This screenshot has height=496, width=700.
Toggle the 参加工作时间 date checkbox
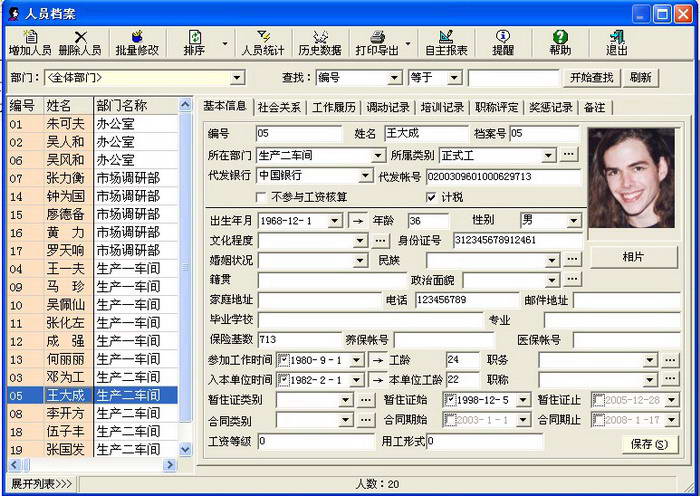tap(283, 359)
